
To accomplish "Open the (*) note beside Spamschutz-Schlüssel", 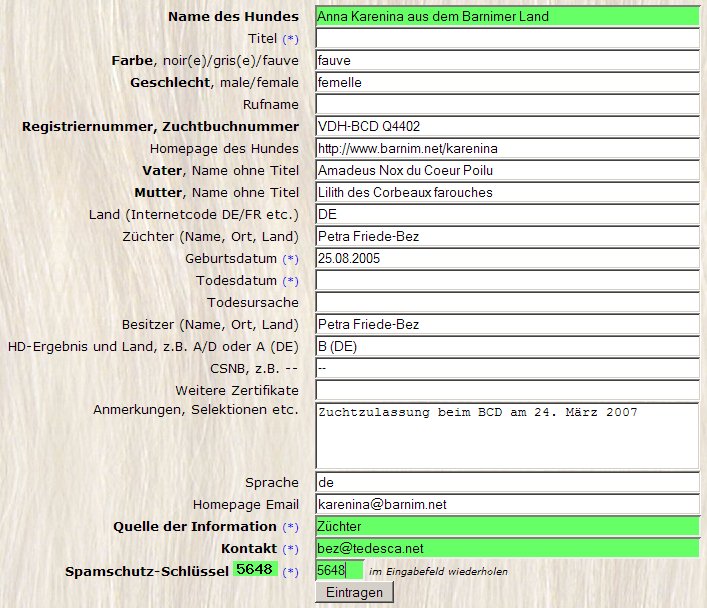I will [290, 572].
